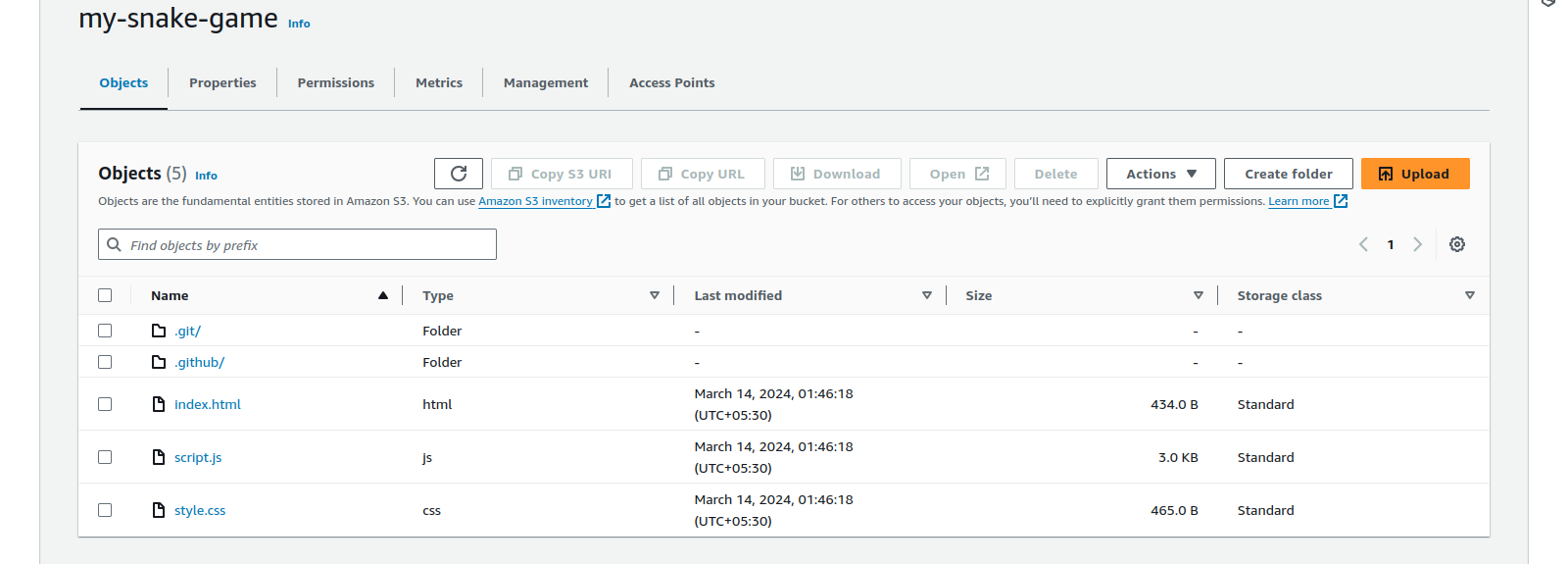Click the .github/ folder icon
This screenshot has height=564, width=1568.
click(x=159, y=362)
